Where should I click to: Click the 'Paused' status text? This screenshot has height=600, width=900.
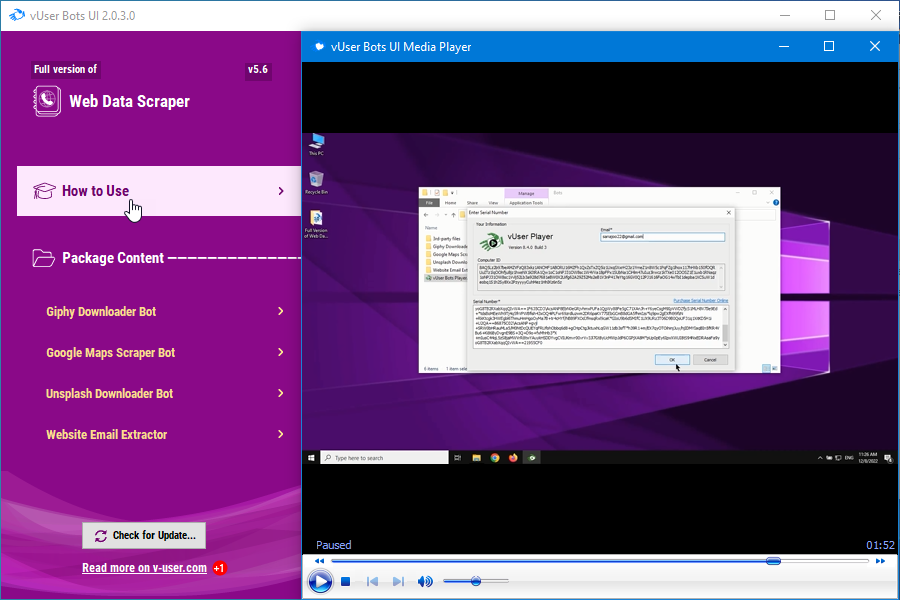333,545
